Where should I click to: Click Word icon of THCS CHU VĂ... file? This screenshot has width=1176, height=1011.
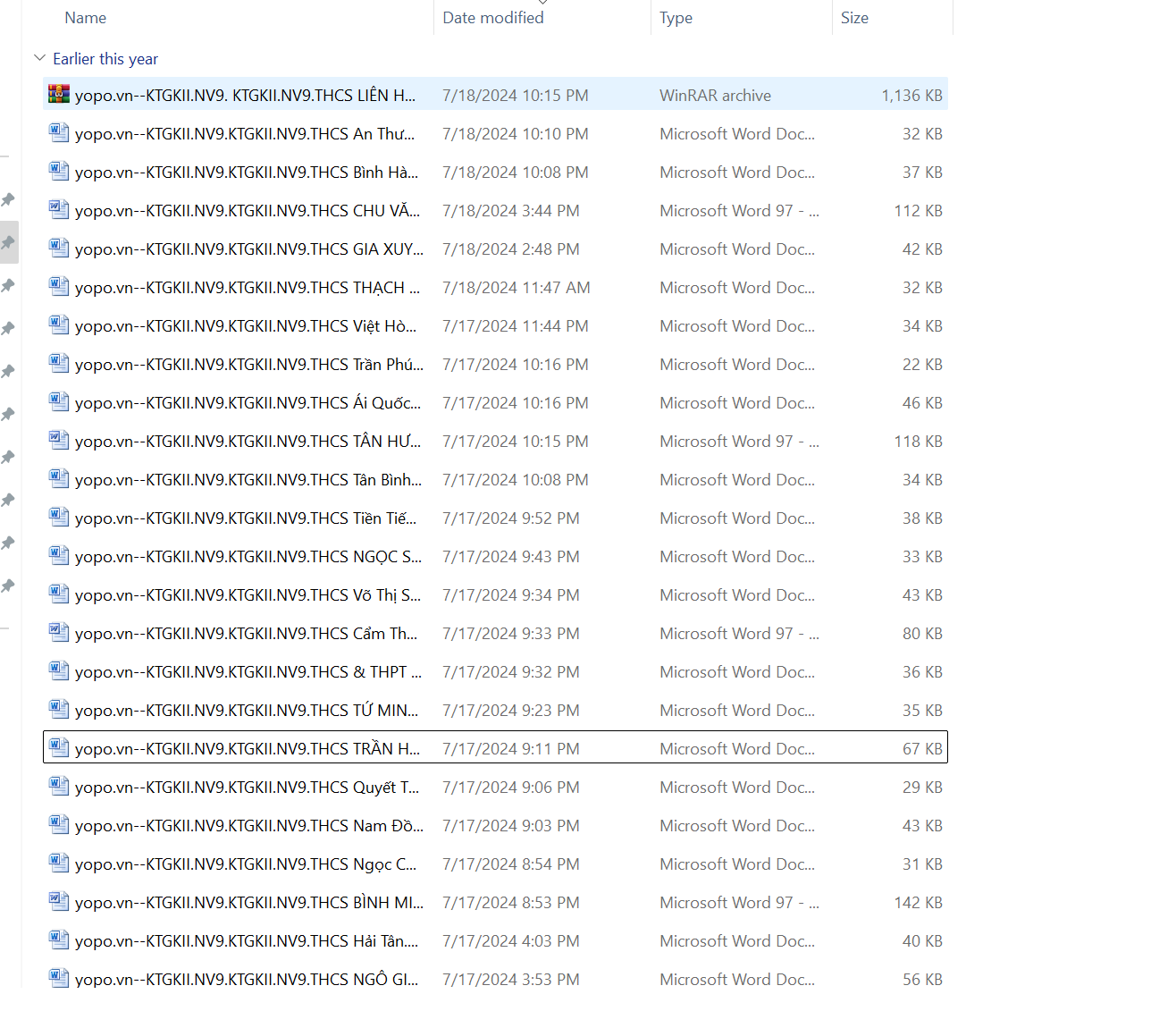click(x=59, y=209)
